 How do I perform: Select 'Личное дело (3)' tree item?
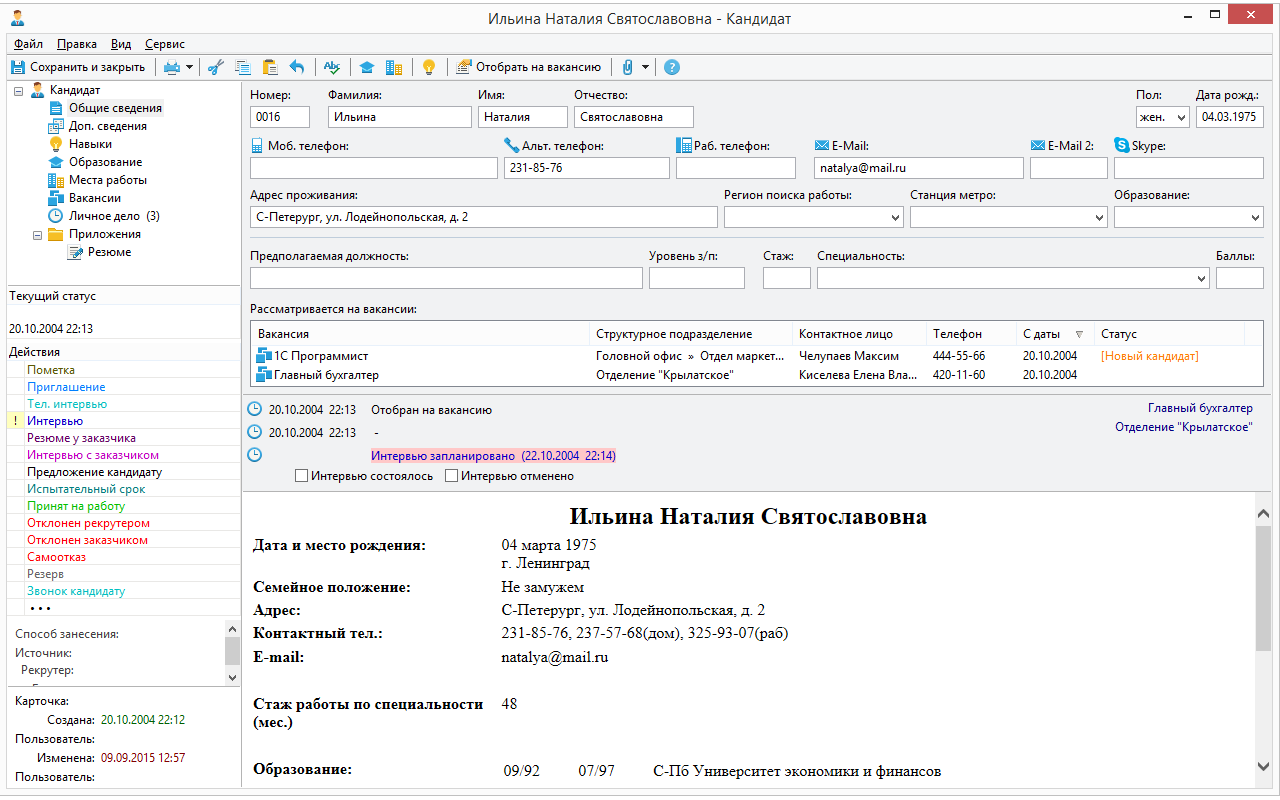point(114,216)
